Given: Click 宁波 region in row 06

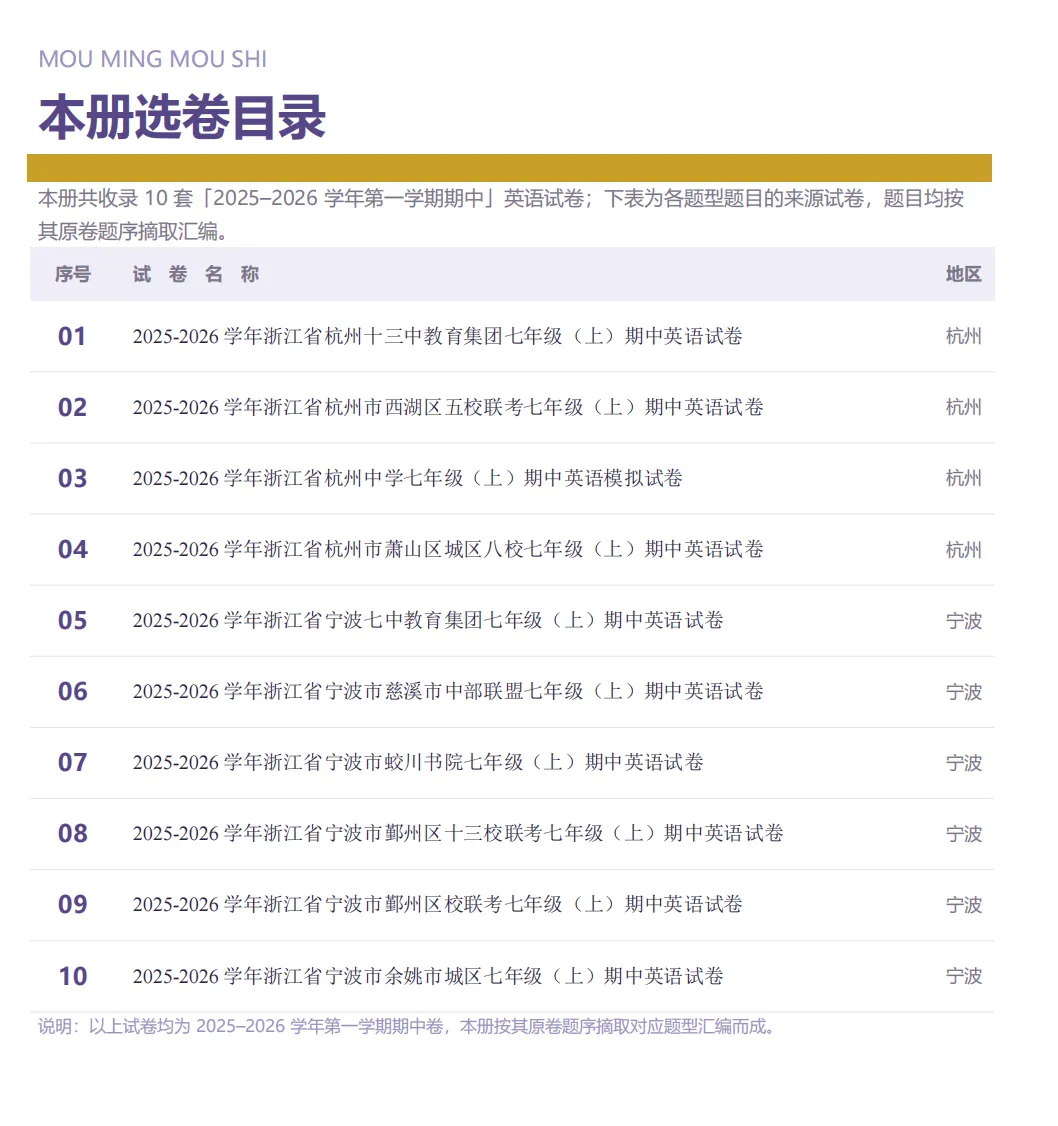Looking at the screenshot, I should (963, 692).
